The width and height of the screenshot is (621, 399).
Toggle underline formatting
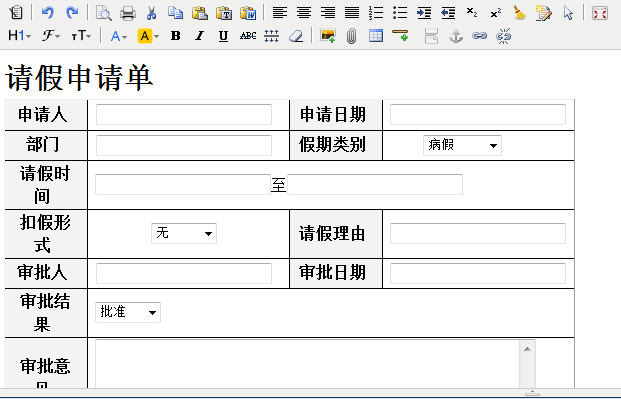pyautogui.click(x=223, y=36)
